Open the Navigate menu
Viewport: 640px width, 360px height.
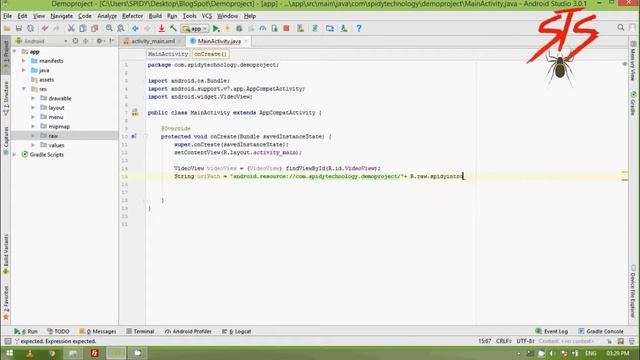coord(62,16)
